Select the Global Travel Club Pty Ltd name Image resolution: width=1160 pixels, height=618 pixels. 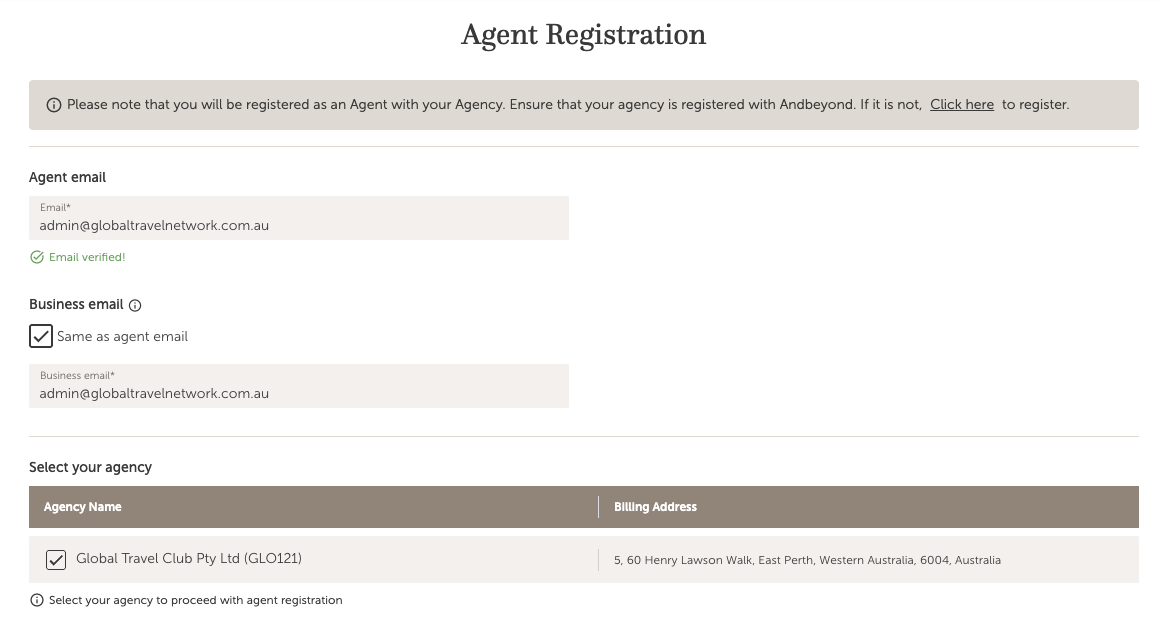tap(189, 559)
